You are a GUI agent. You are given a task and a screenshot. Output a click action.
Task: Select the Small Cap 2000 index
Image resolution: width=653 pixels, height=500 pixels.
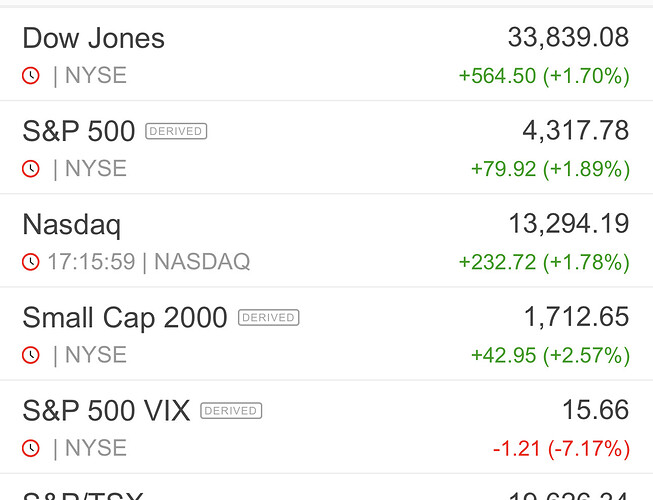click(125, 318)
